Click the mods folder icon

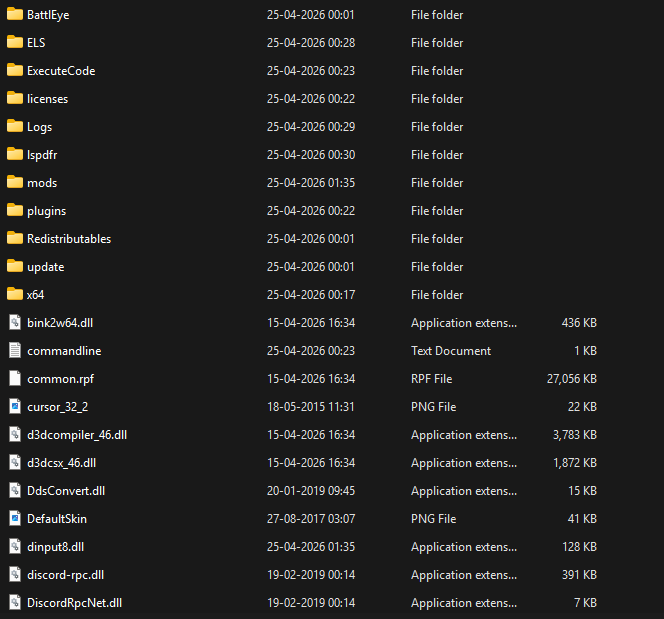point(14,183)
